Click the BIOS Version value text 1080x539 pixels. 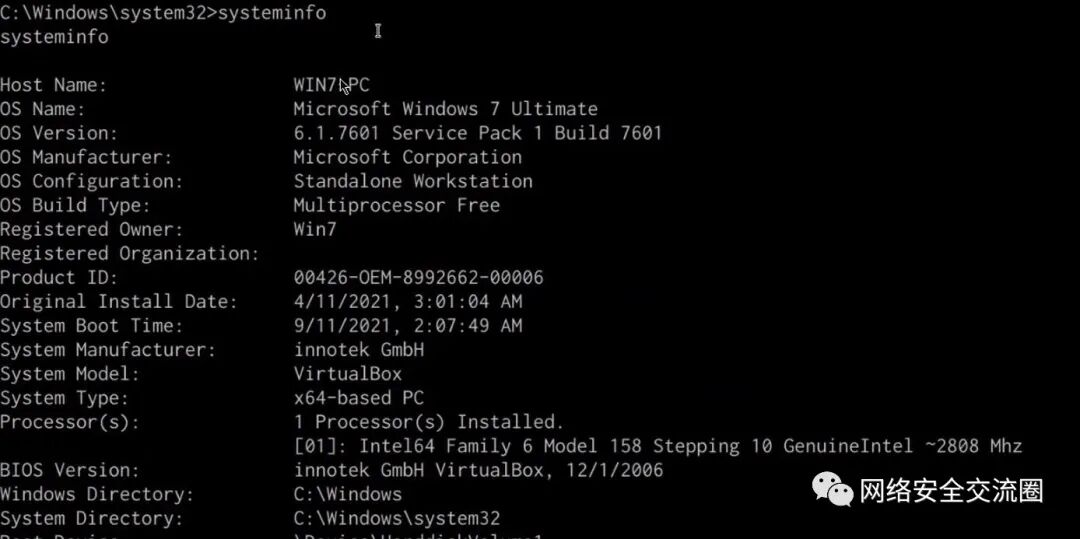coord(478,470)
